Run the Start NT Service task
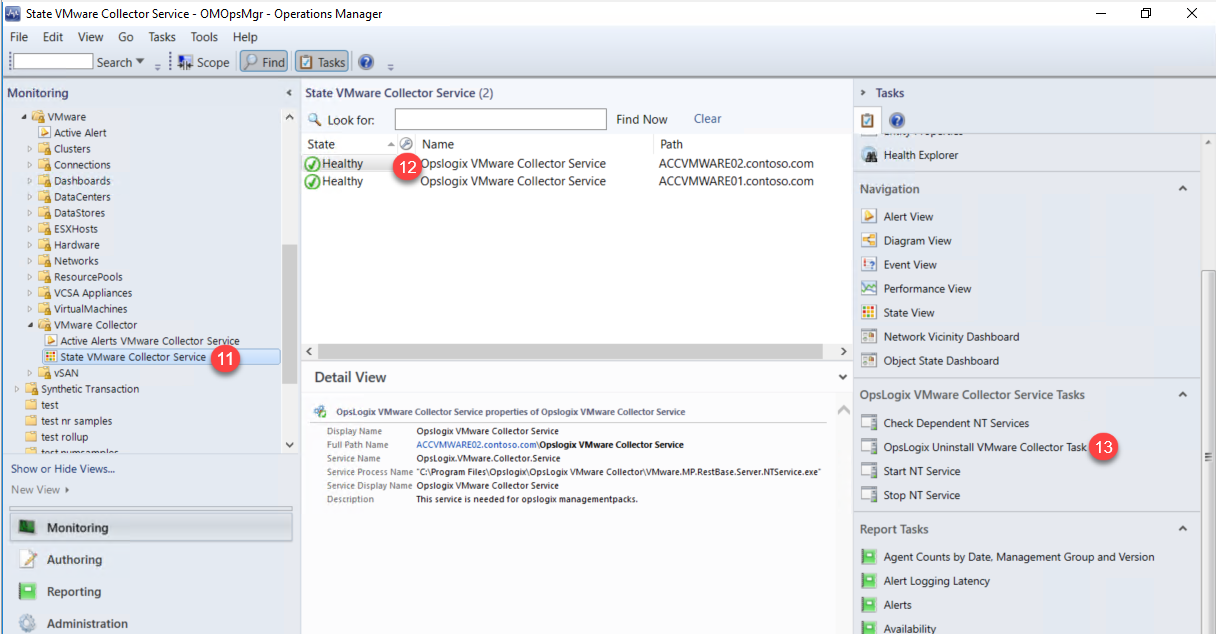1216x634 pixels. [x=921, y=471]
